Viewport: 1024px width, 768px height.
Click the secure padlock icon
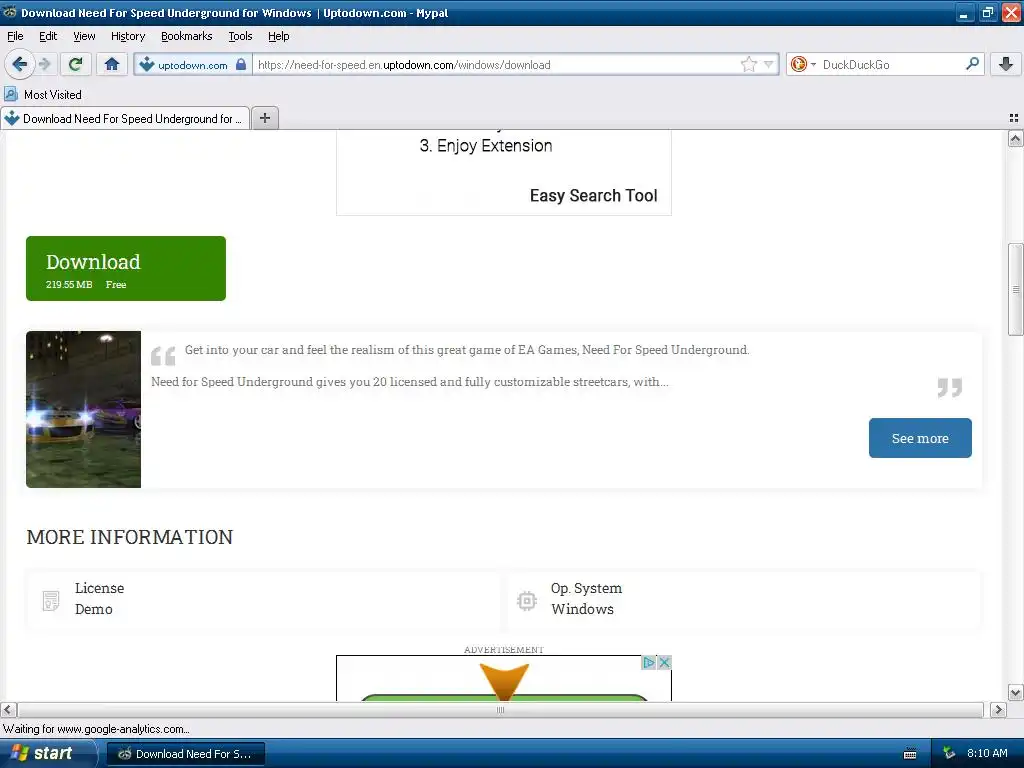tap(241, 64)
